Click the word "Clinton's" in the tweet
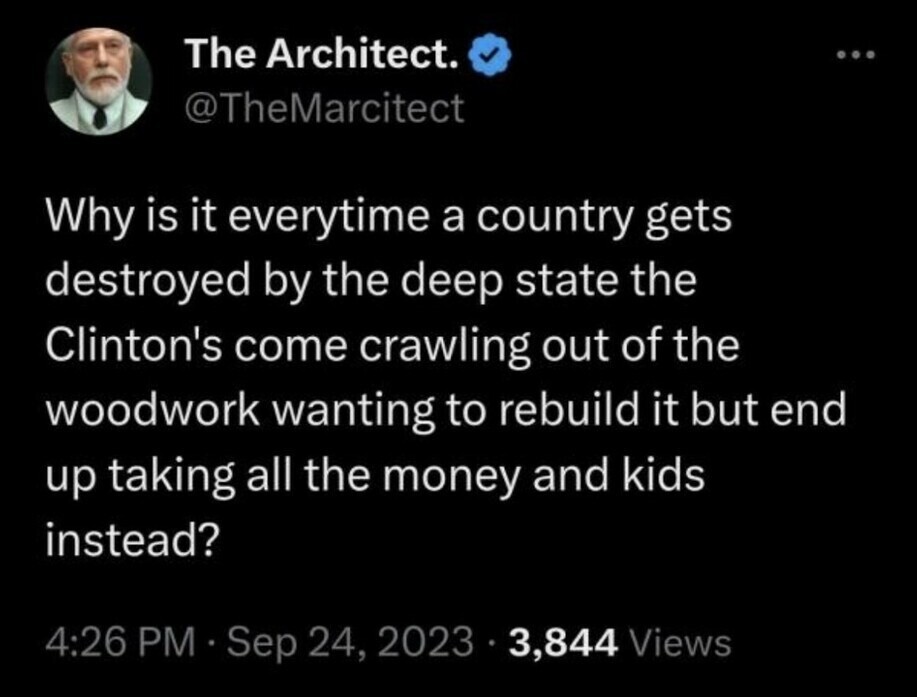This screenshot has height=697, width=917. click(127, 347)
